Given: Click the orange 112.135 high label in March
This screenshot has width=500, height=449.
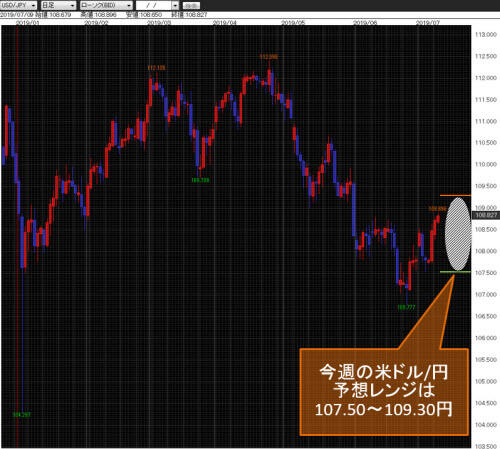Looking at the screenshot, I should pyautogui.click(x=156, y=68).
